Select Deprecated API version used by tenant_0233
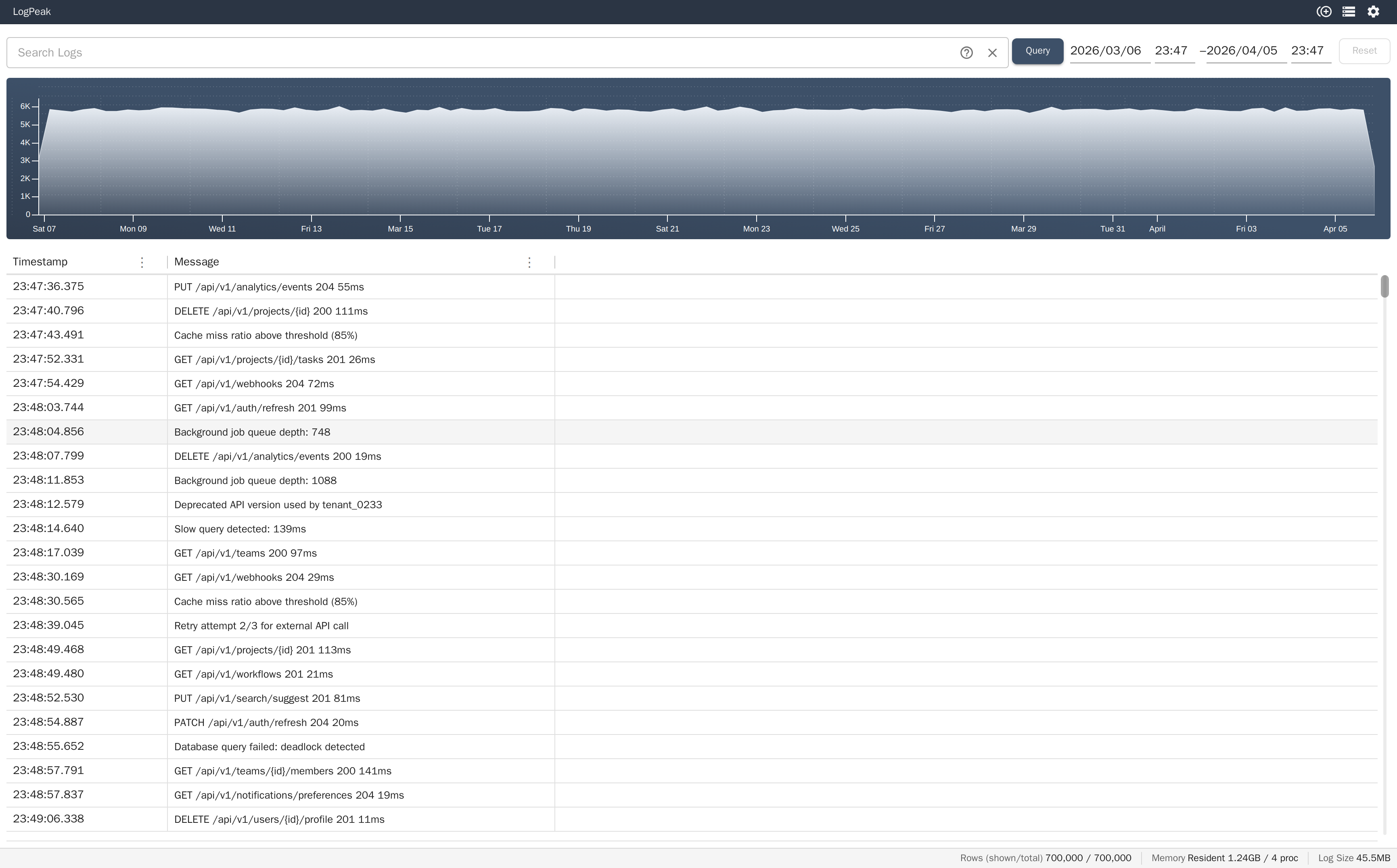The image size is (1397, 868). pyautogui.click(x=278, y=505)
